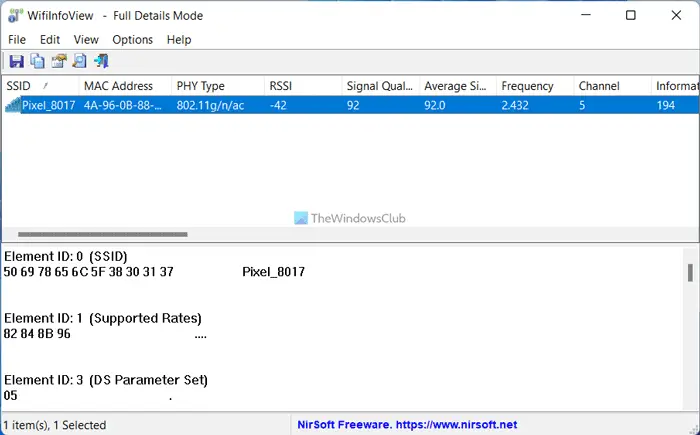Image resolution: width=700 pixels, height=435 pixels.
Task: Open the Help menu
Action: coord(179,40)
